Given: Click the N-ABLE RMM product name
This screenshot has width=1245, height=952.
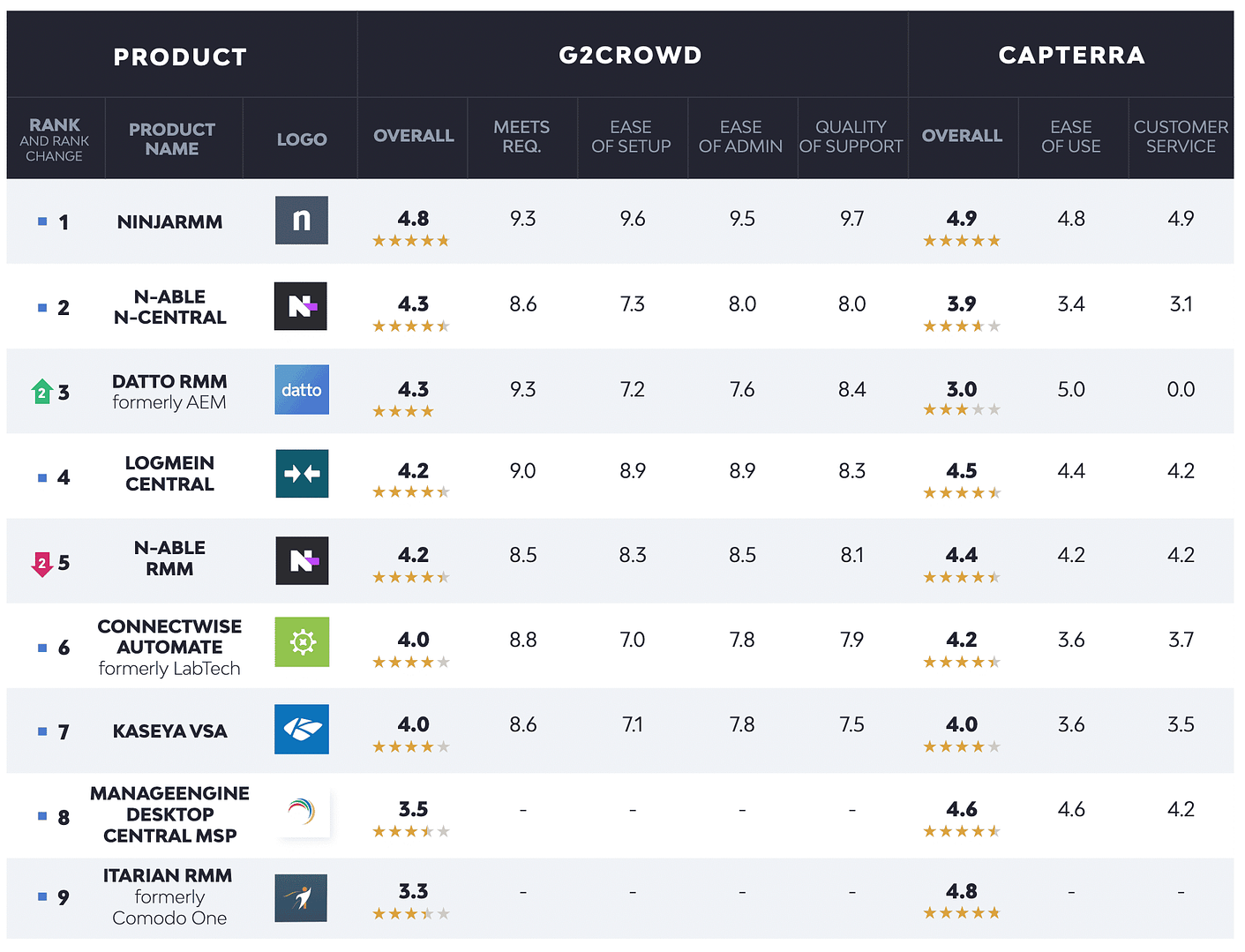Looking at the screenshot, I should [169, 558].
